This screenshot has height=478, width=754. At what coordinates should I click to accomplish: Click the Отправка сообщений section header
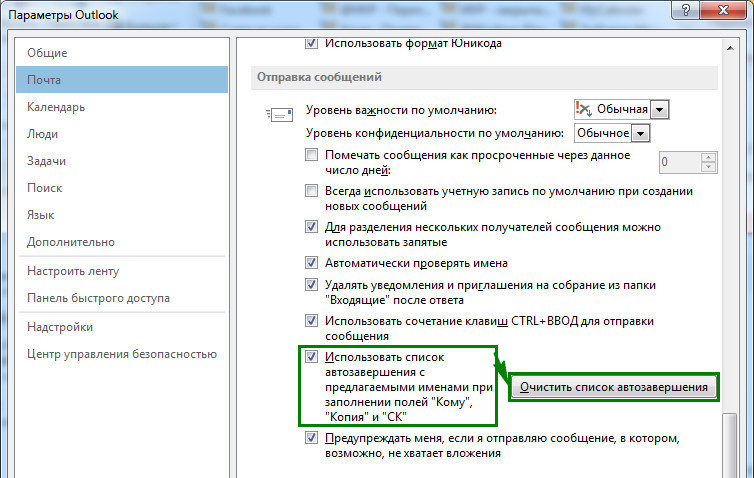tap(484, 77)
